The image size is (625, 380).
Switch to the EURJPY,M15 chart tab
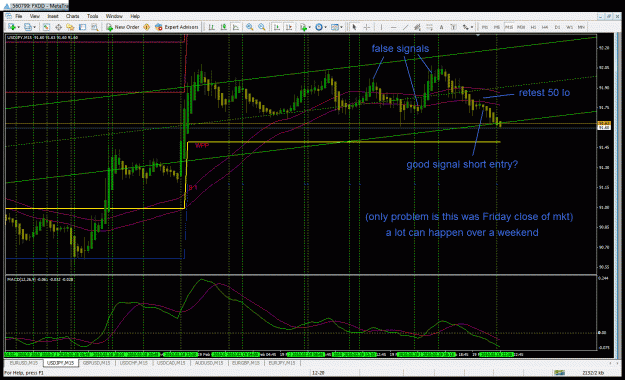(282, 363)
